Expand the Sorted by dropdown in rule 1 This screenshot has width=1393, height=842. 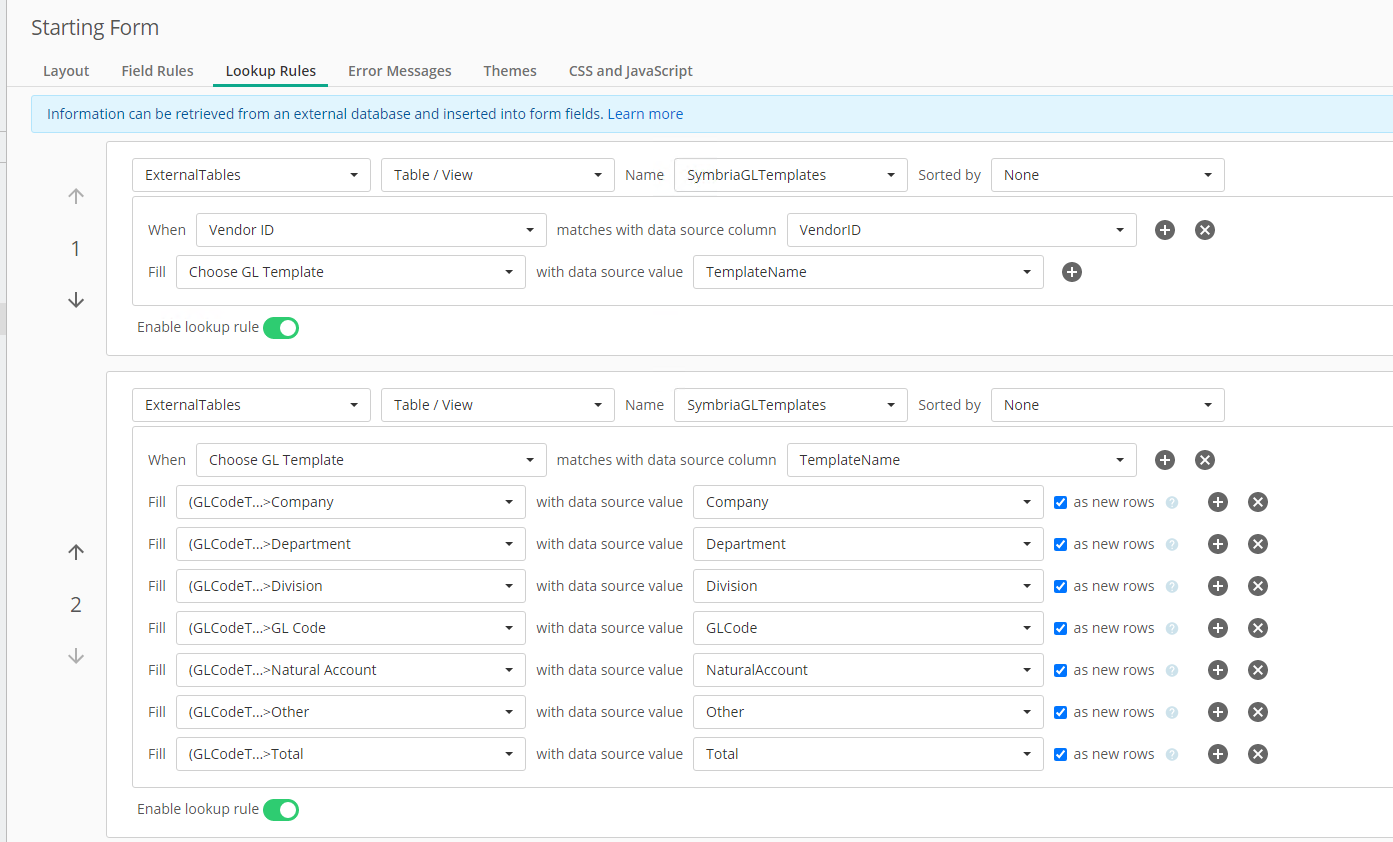(1107, 175)
